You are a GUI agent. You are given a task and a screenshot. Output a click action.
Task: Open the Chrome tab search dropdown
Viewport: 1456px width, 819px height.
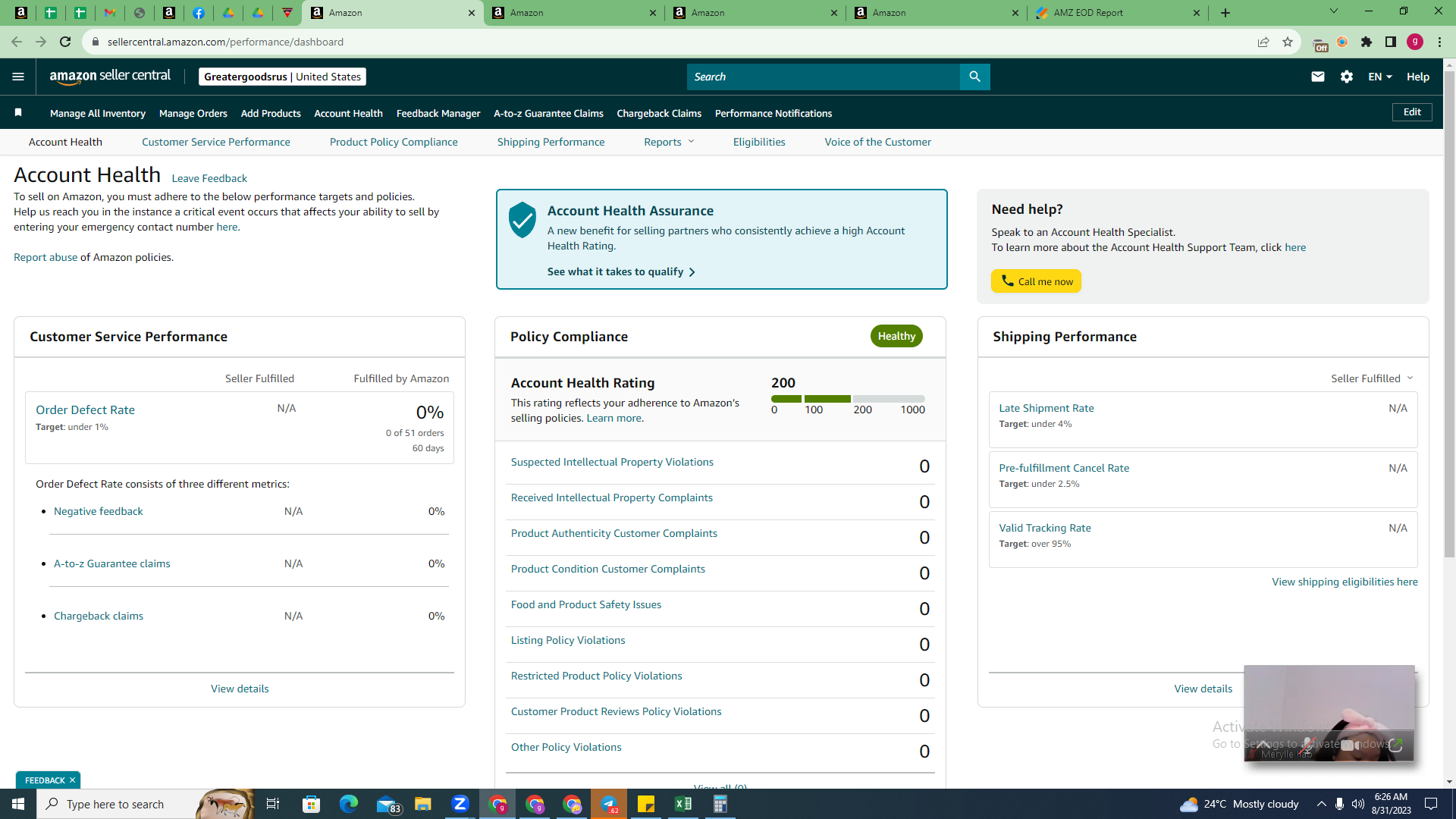(x=1333, y=11)
